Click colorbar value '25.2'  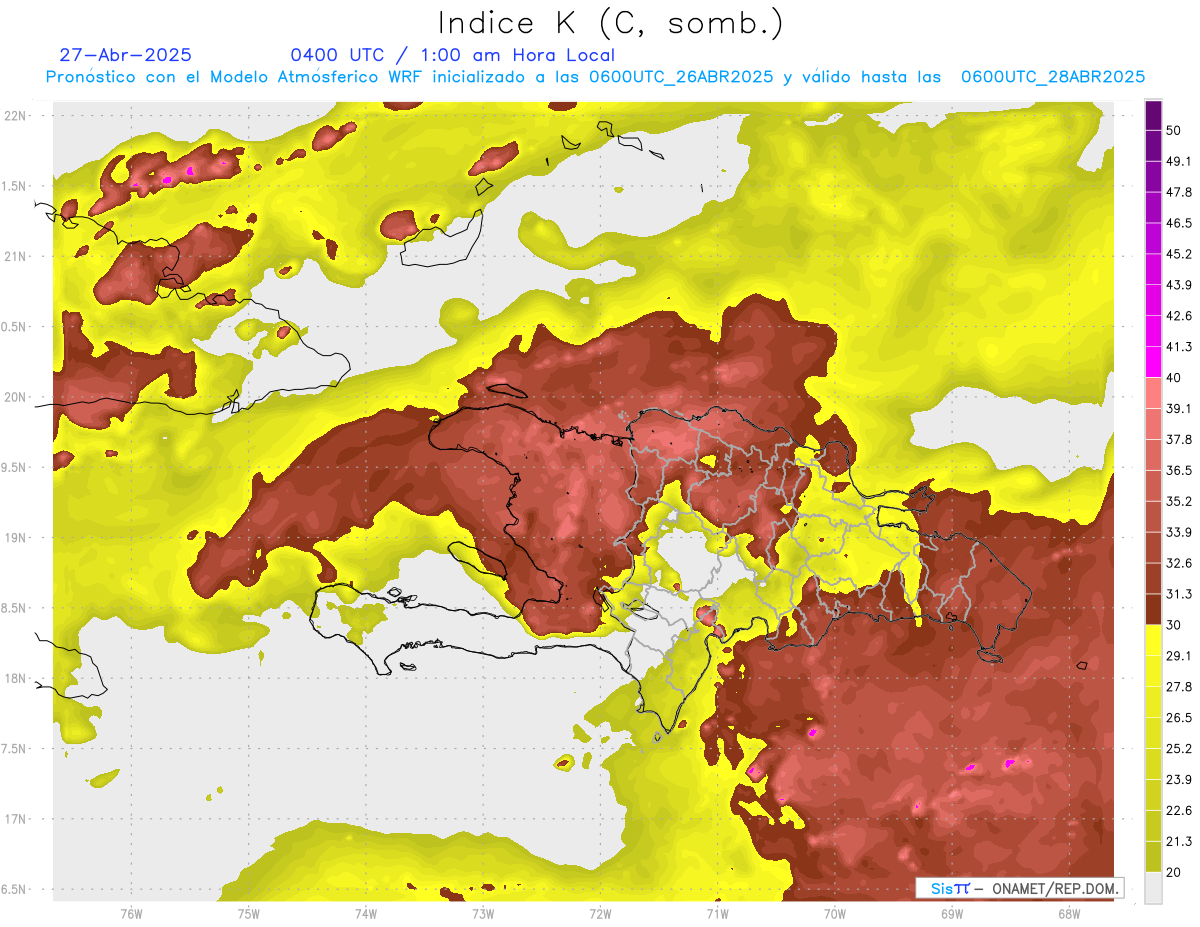tap(1178, 749)
